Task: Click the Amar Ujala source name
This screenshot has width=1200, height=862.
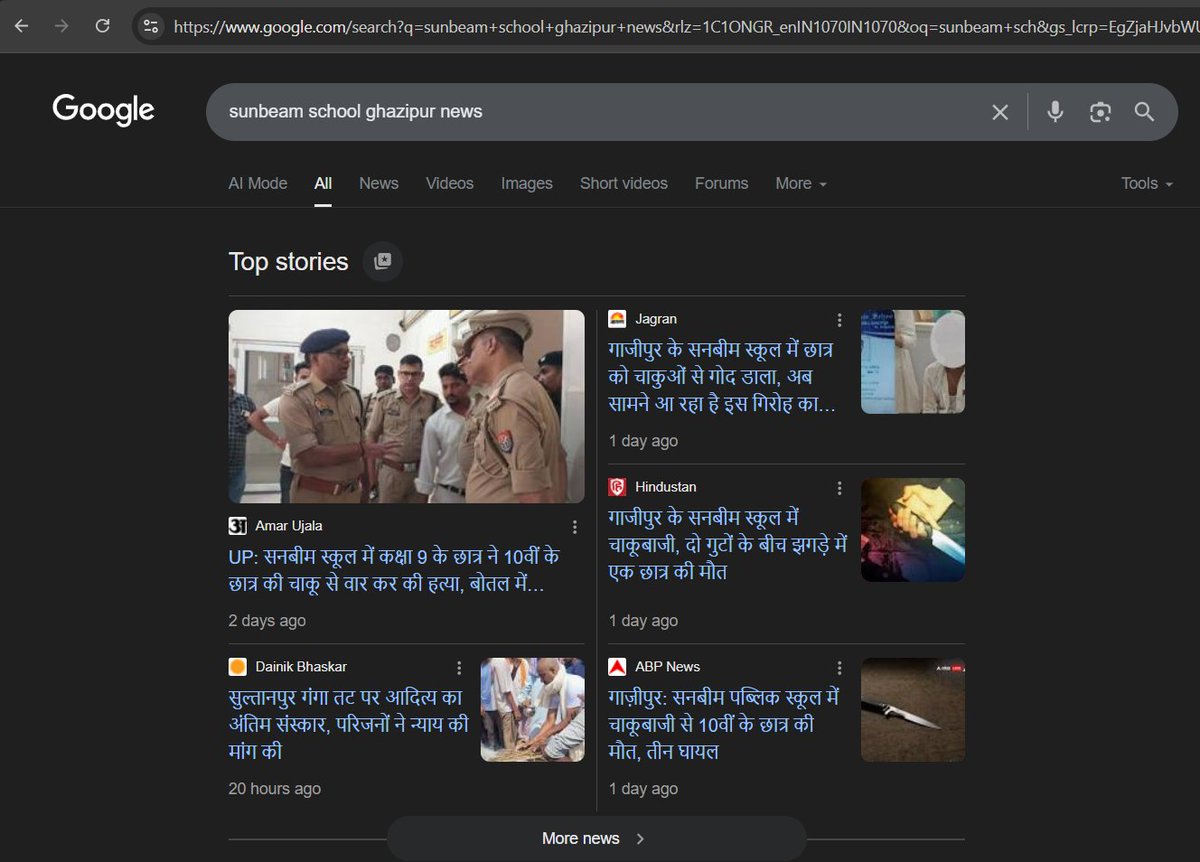Action: [289, 526]
